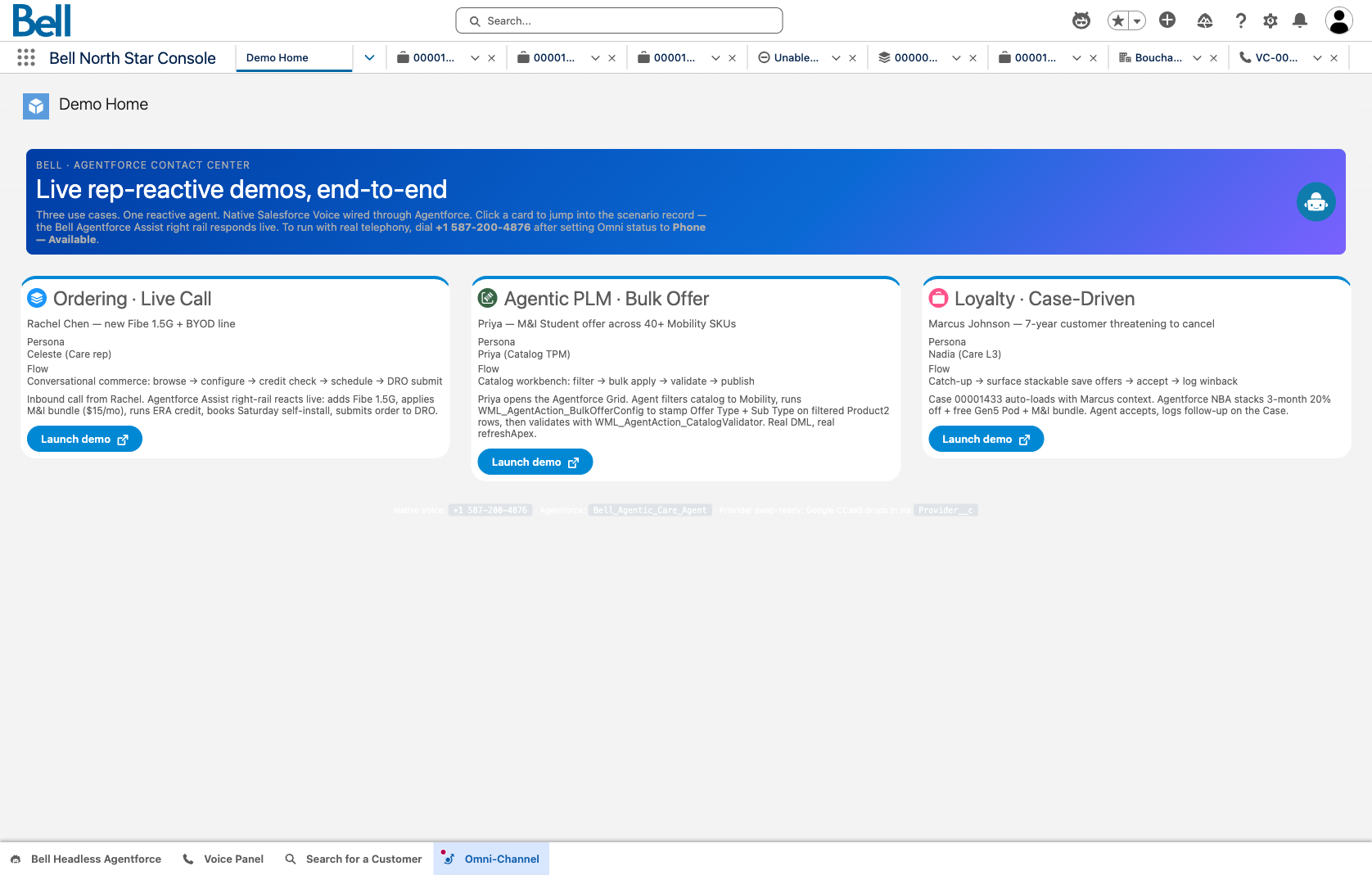The width and height of the screenshot is (1372, 875).
Task: Open the favorites list dropdown arrow
Action: pos(1137,20)
